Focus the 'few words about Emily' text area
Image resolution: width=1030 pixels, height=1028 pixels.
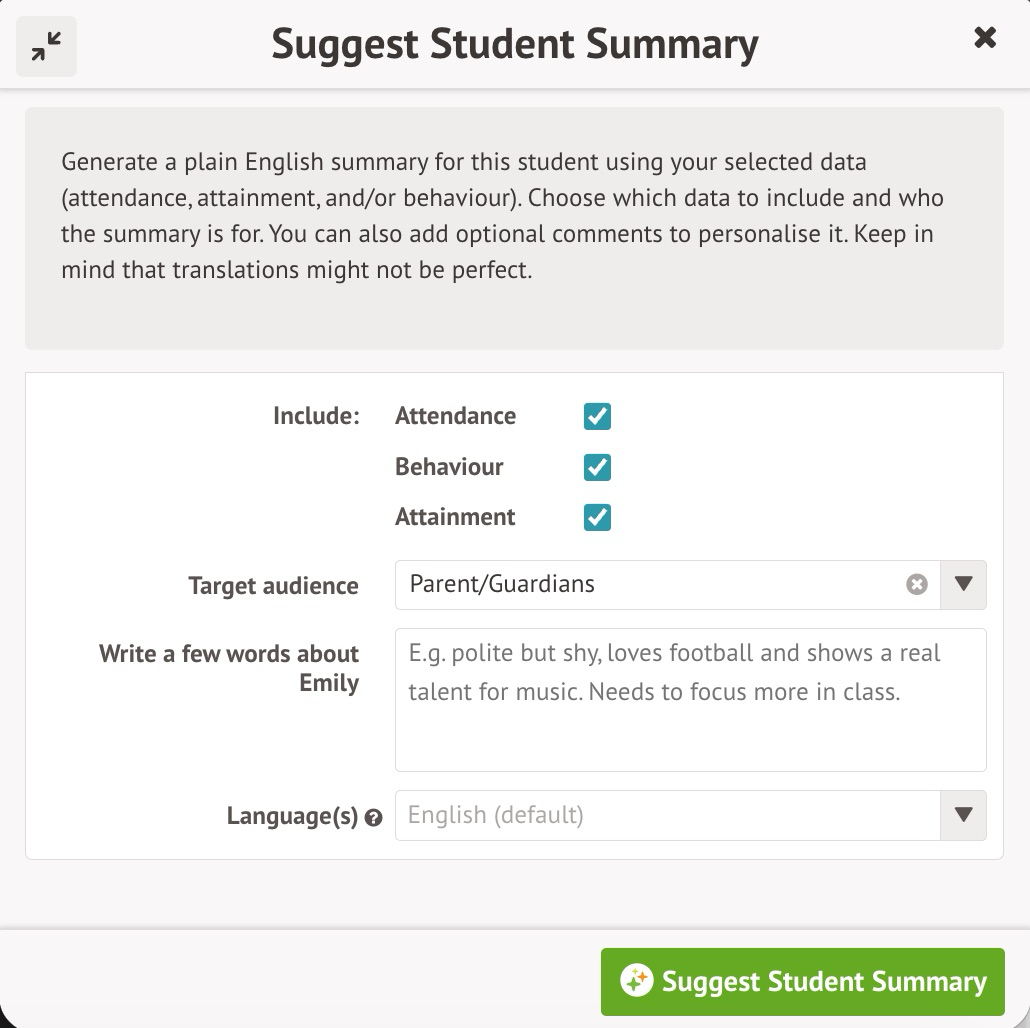point(690,700)
